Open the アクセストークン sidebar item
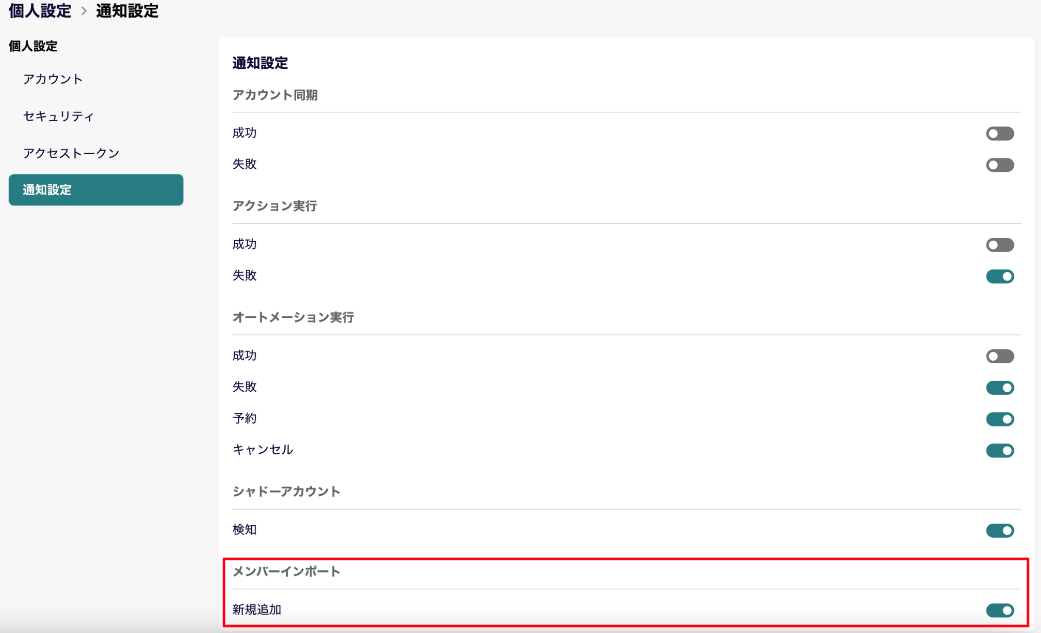Viewport: 1041px width, 633px height. point(71,153)
